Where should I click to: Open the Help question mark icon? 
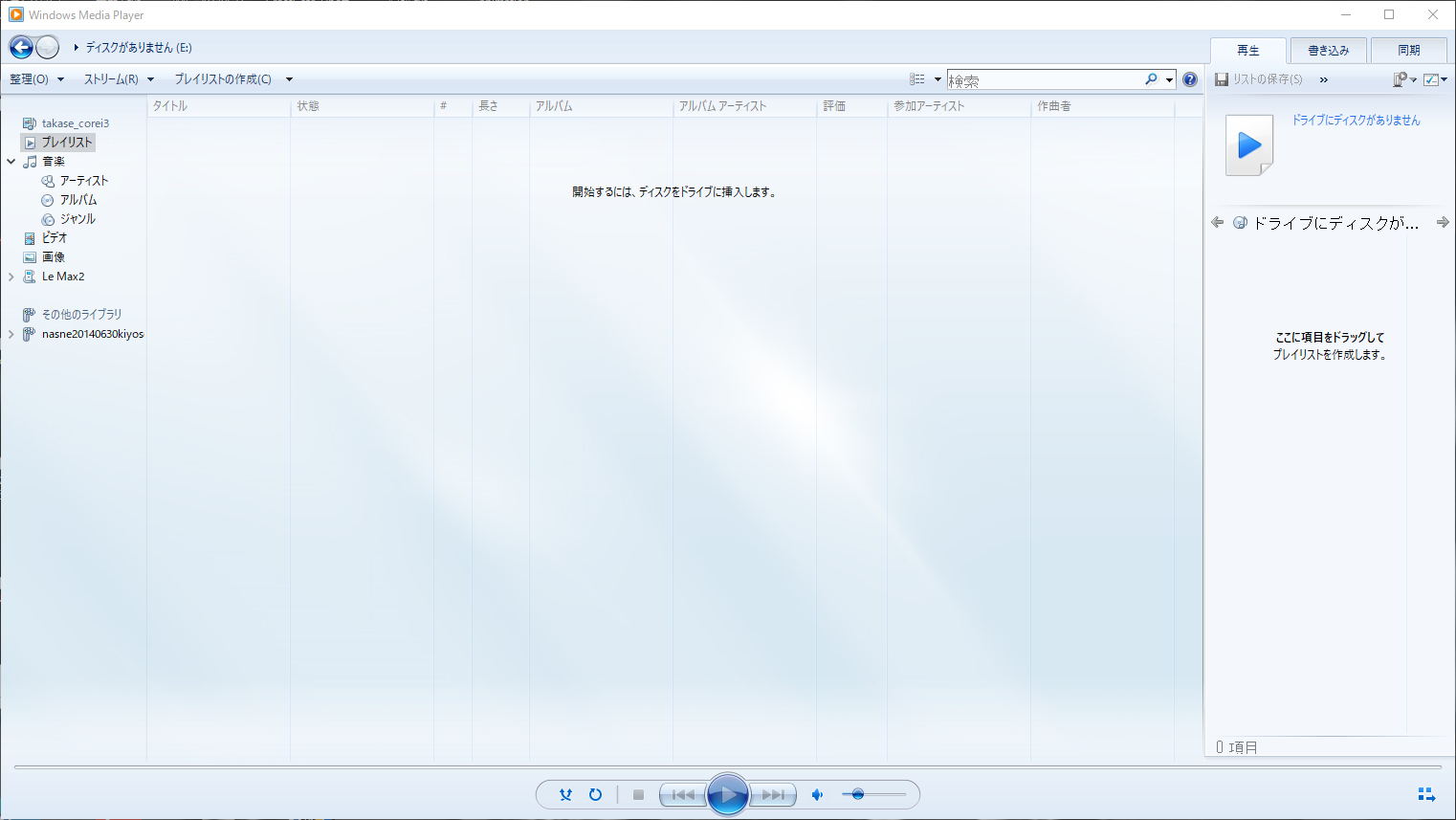point(1189,79)
